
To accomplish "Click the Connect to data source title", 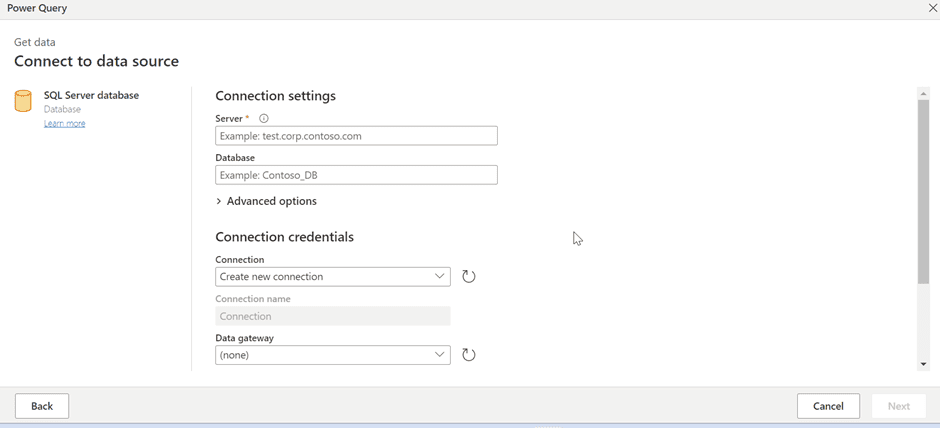I will (97, 61).
